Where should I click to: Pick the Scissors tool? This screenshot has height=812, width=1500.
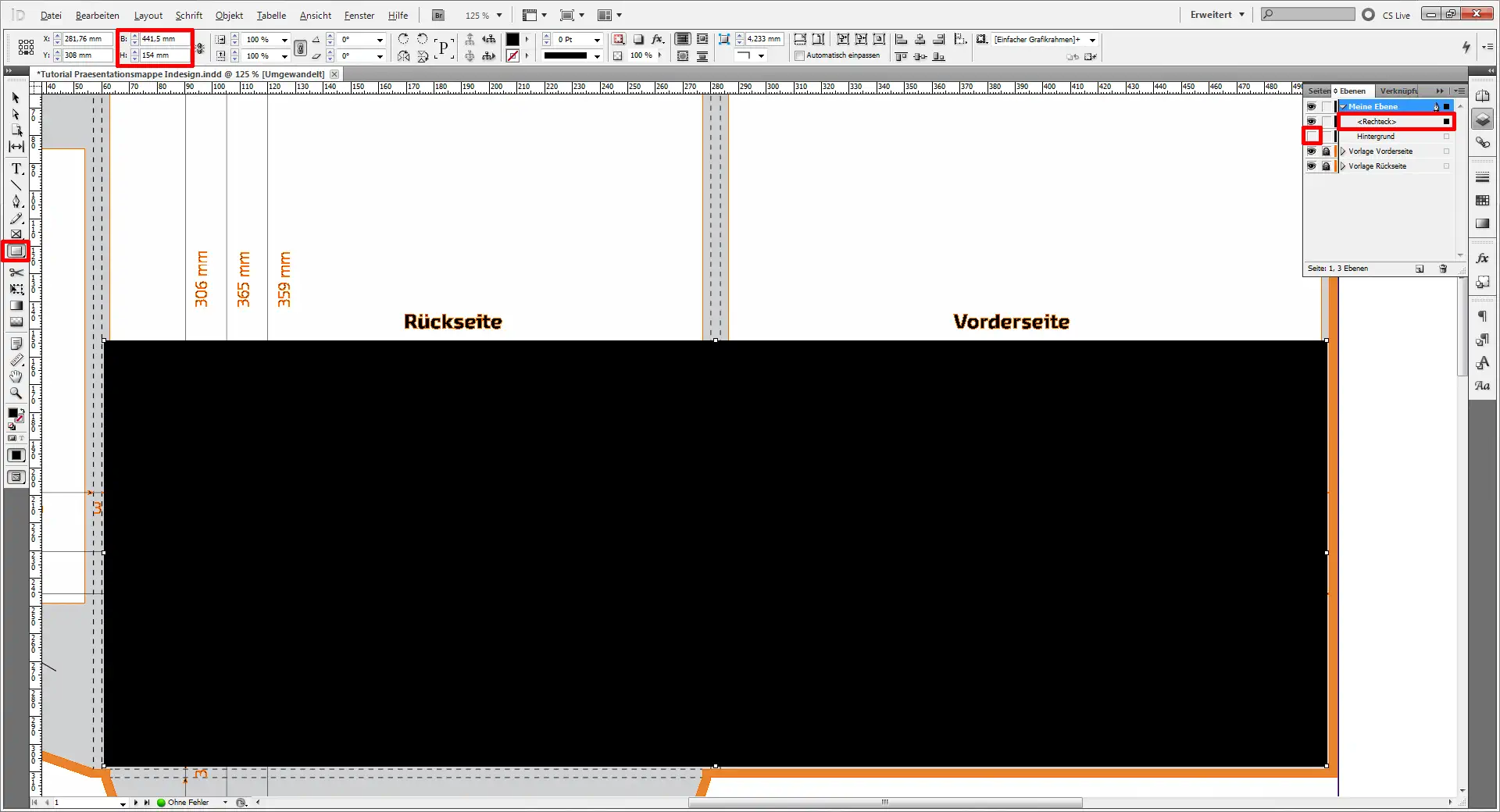[x=16, y=272]
